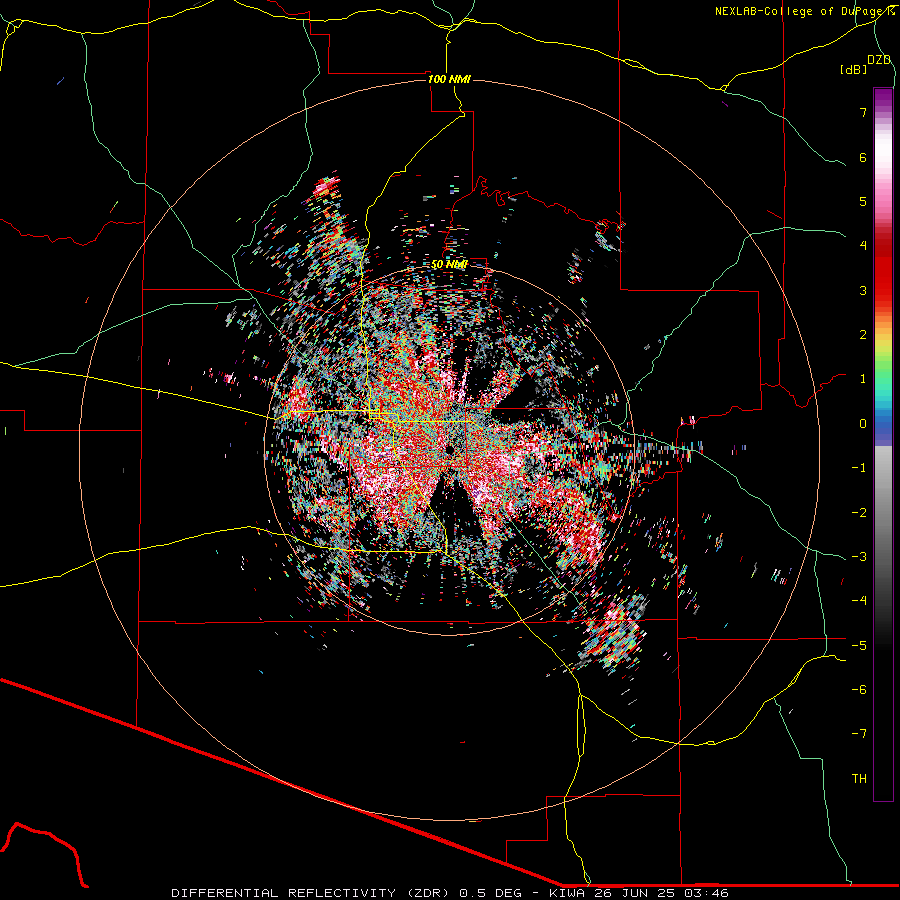The image size is (900, 900).
Task: Click the positive "1" tick label on scale
Action: (x=863, y=379)
